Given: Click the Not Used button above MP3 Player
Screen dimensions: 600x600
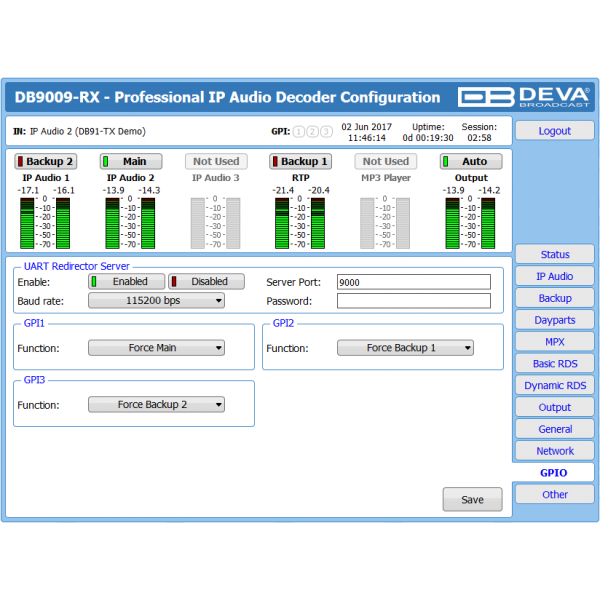Looking at the screenshot, I should pos(386,161).
